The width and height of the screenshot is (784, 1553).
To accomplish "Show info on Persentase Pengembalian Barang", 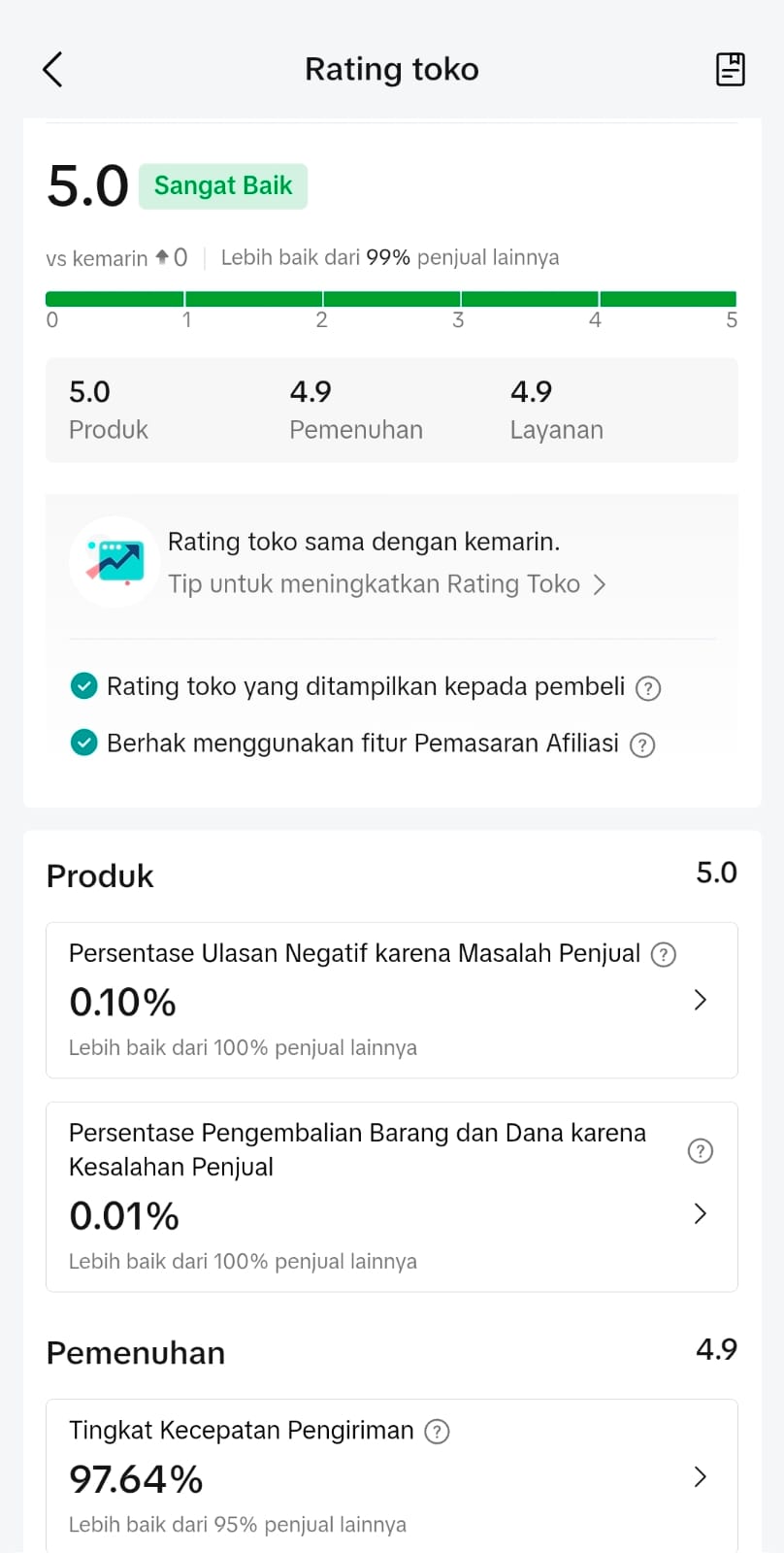I will point(700,1151).
